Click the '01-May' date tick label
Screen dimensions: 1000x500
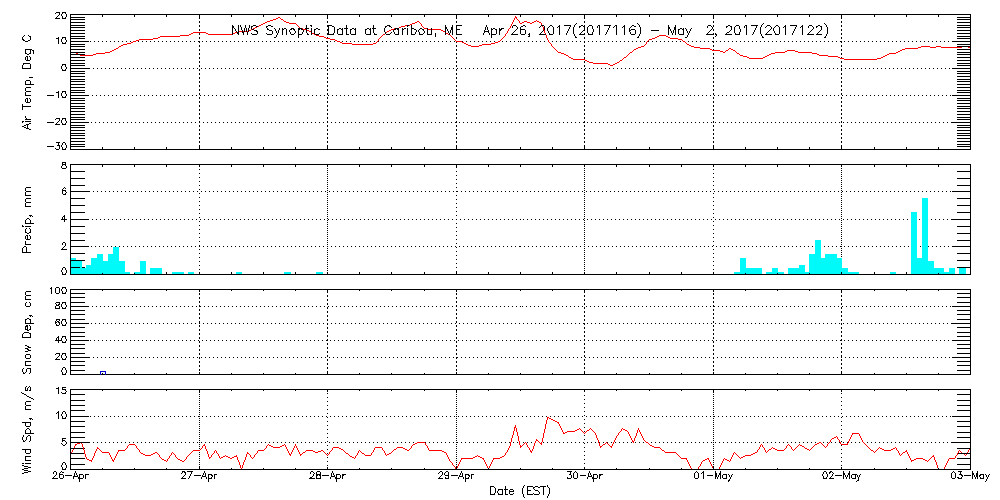tap(713, 476)
